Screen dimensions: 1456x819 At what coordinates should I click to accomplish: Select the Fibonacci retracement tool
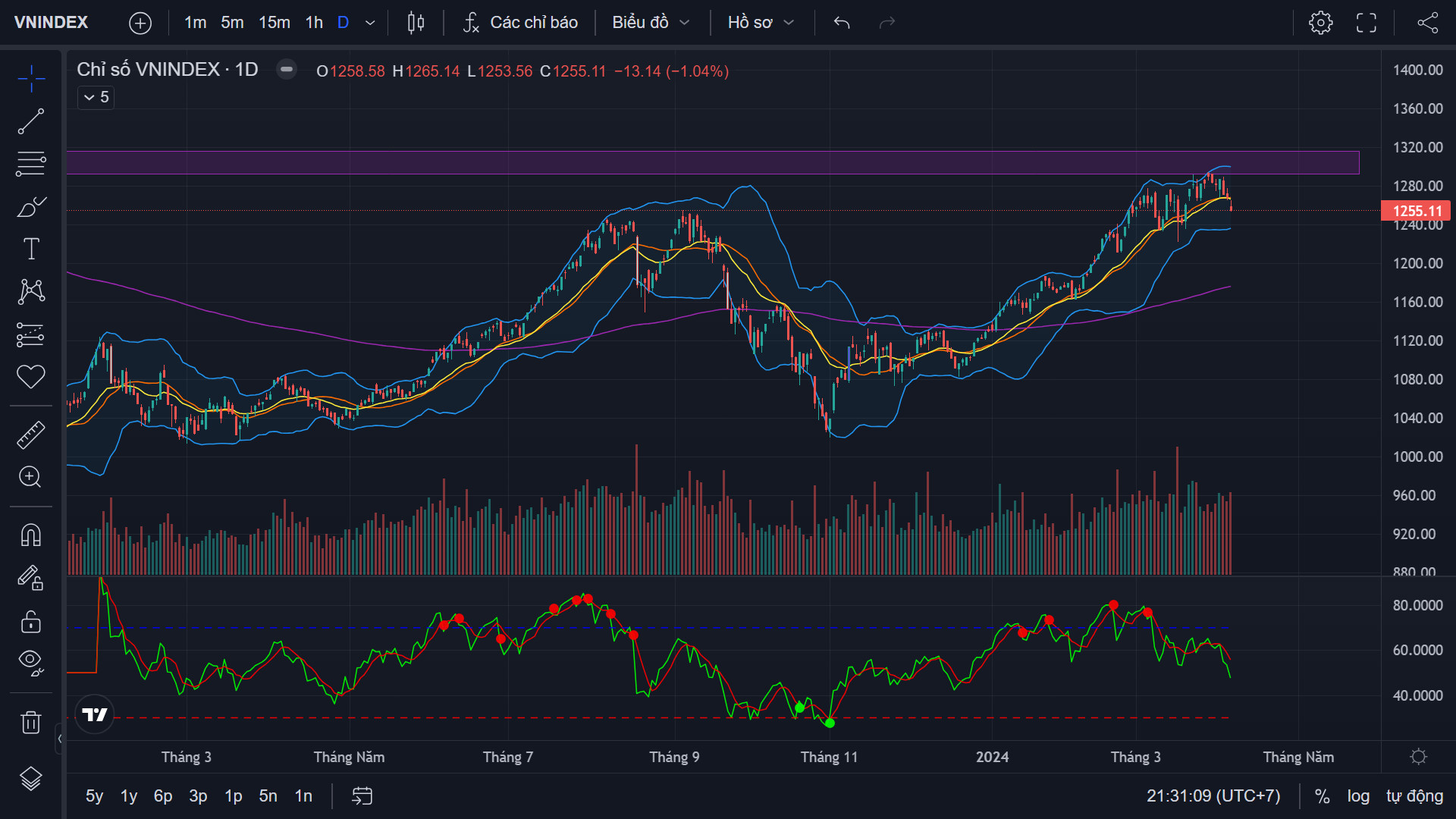[31, 164]
